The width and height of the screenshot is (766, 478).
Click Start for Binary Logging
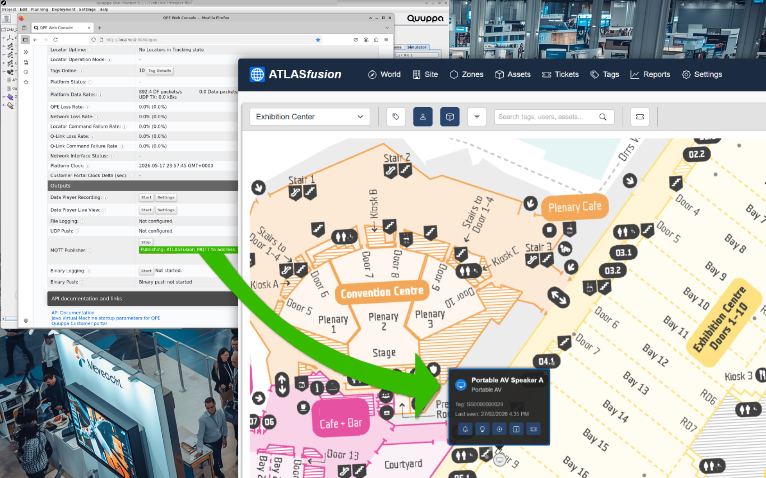click(146, 270)
